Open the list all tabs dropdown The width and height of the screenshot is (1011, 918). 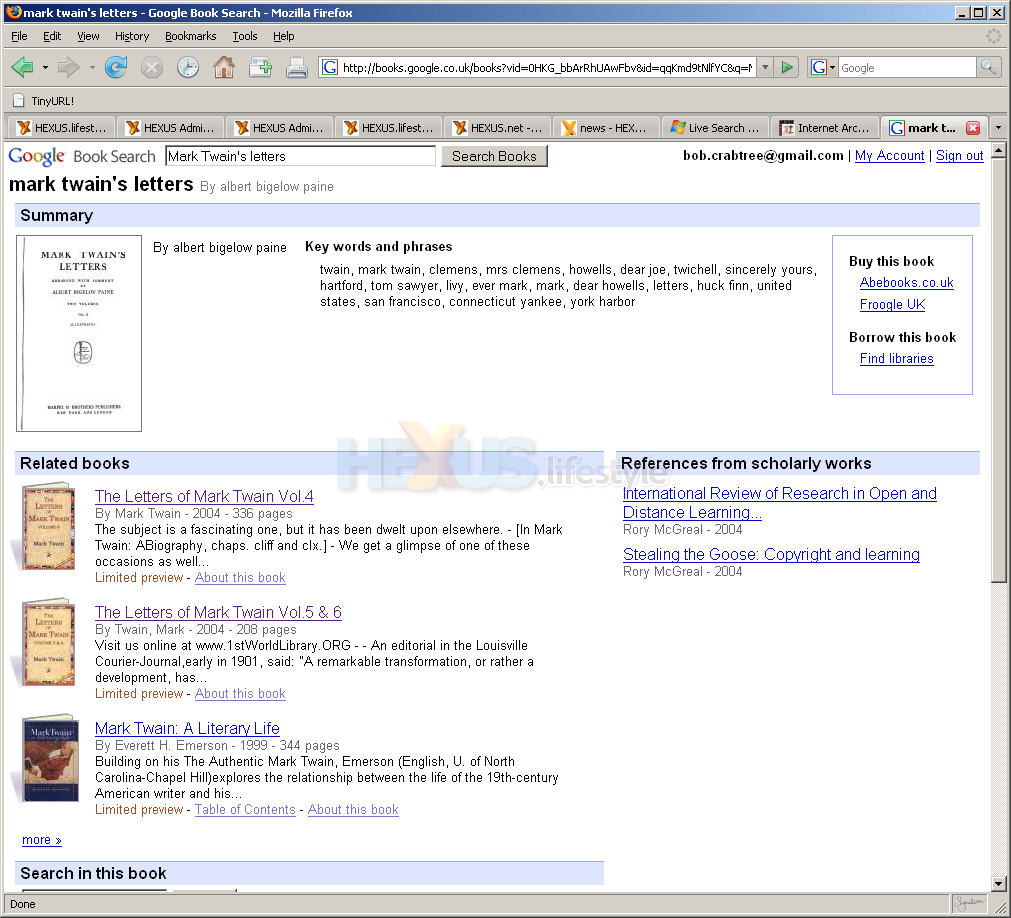998,128
